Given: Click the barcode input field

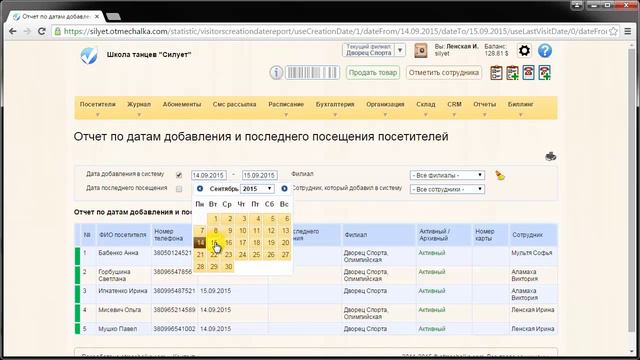Looking at the screenshot, I should click(312, 73).
